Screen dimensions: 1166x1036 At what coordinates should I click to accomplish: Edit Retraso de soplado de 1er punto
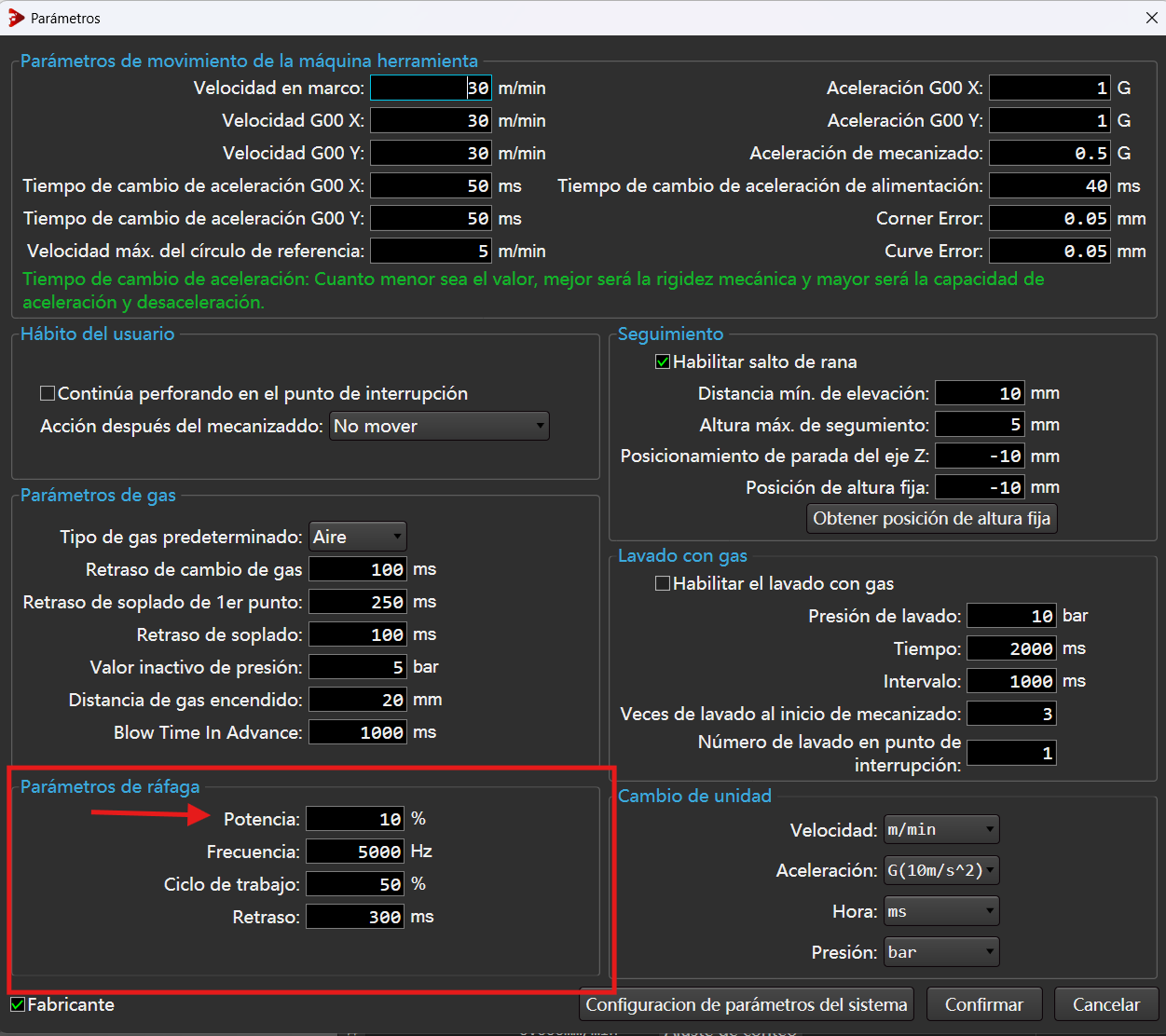point(358,602)
